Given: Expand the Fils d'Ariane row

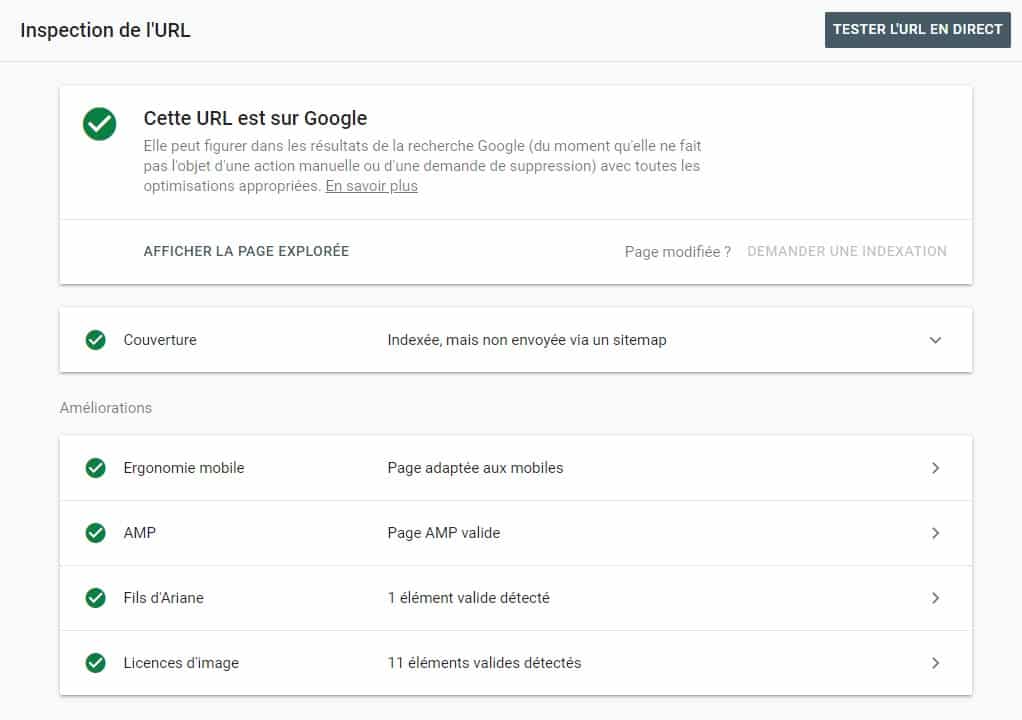Looking at the screenshot, I should [x=936, y=598].
